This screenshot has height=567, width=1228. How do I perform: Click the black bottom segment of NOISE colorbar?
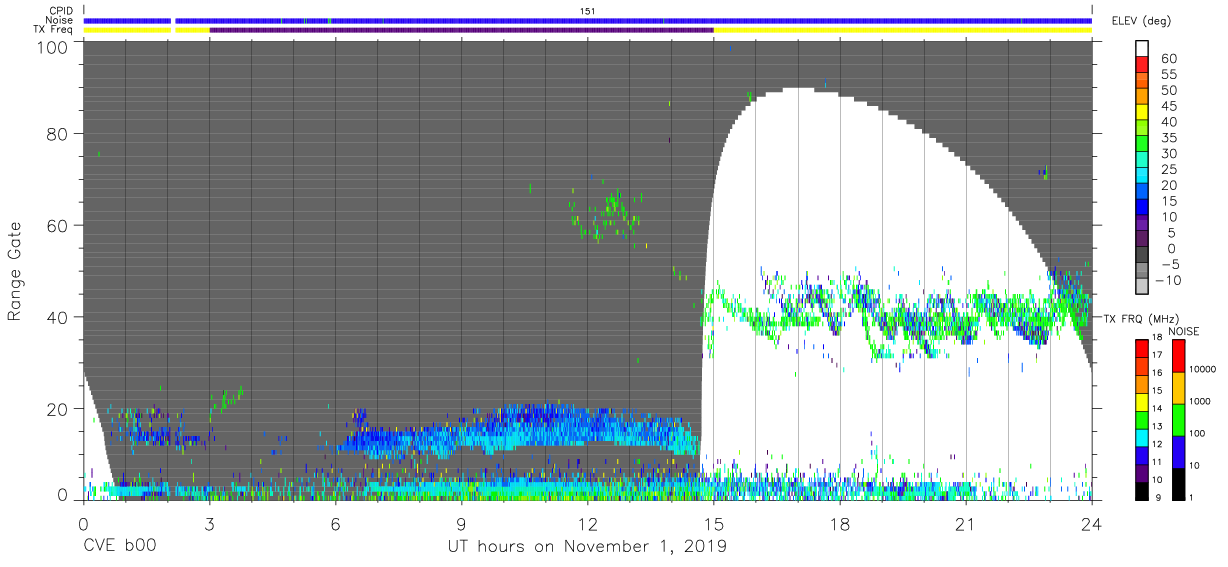(1179, 483)
